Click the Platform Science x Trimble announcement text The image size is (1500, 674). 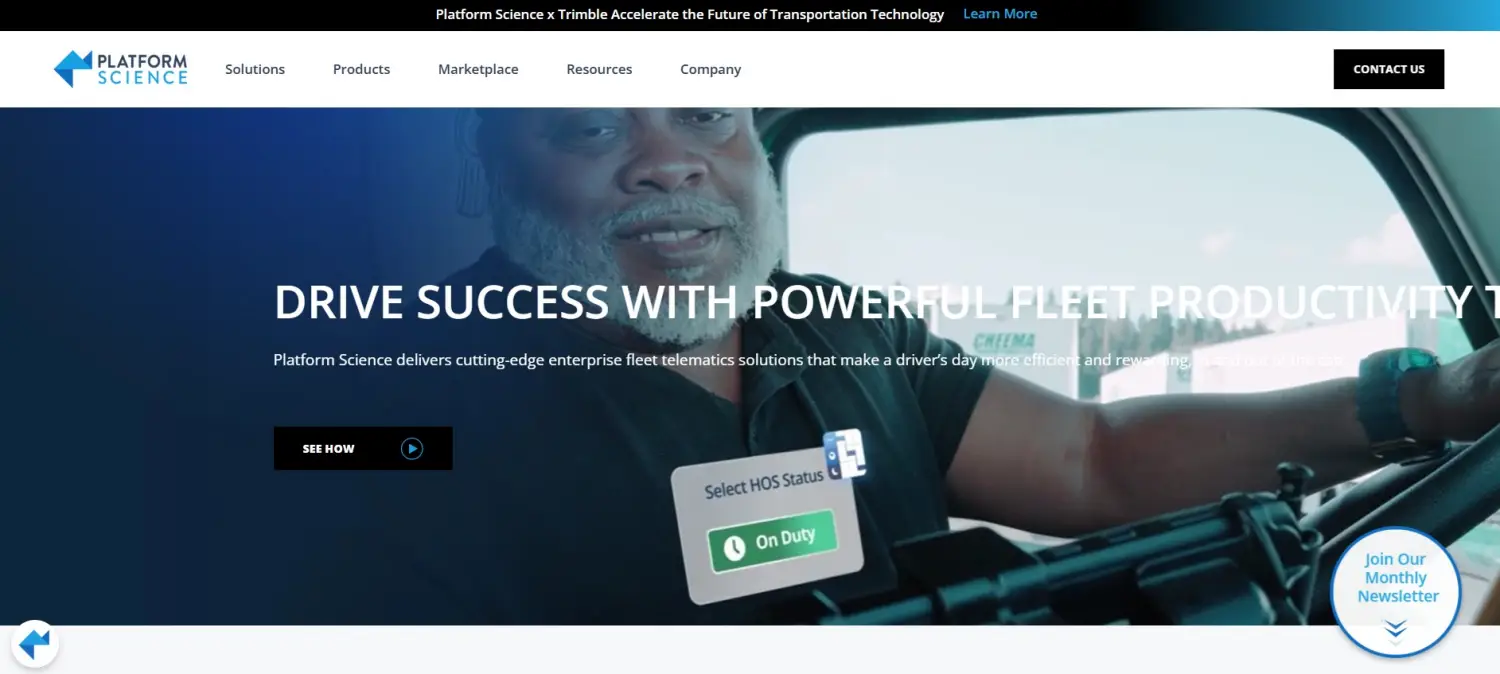690,14
